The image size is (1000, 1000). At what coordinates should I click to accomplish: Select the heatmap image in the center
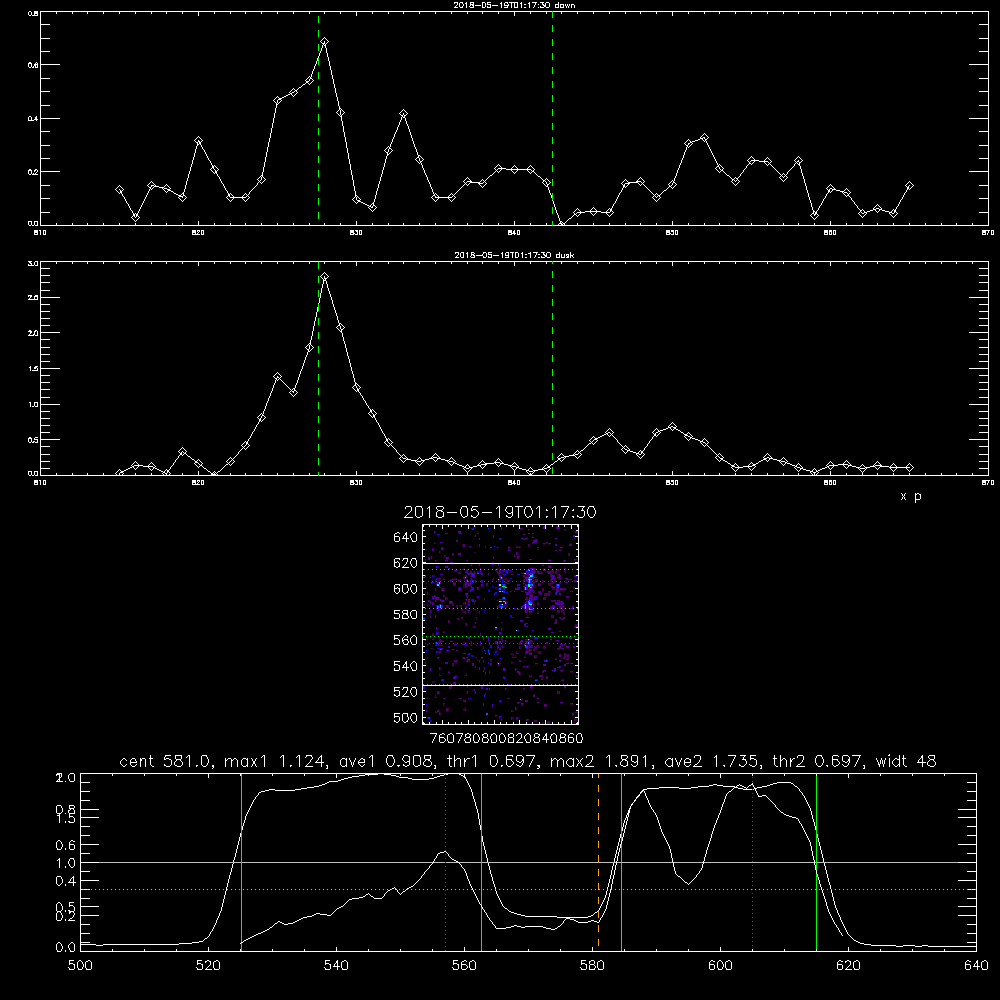pyautogui.click(x=500, y=624)
